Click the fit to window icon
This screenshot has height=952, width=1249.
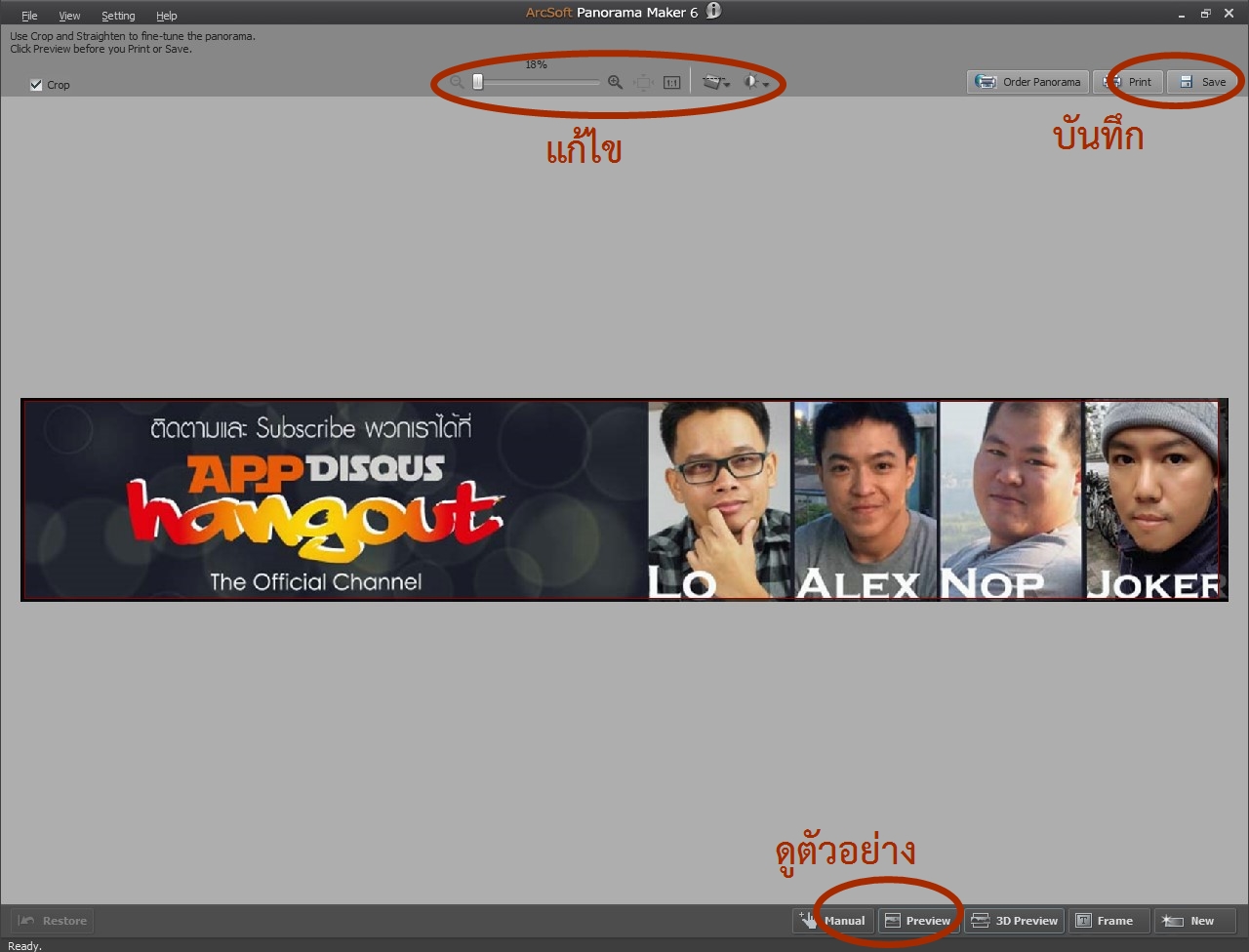(x=643, y=83)
